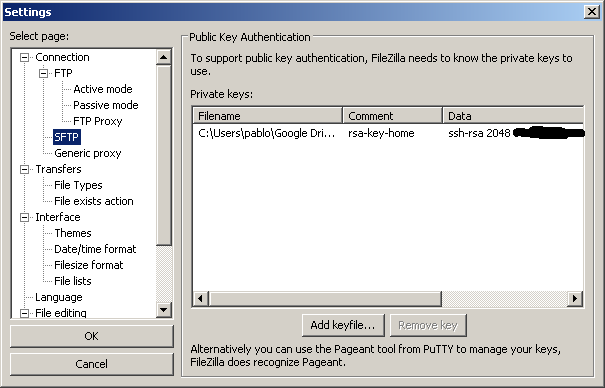The height and width of the screenshot is (388, 605).
Task: Open the FTP settings page
Action: tap(63, 73)
